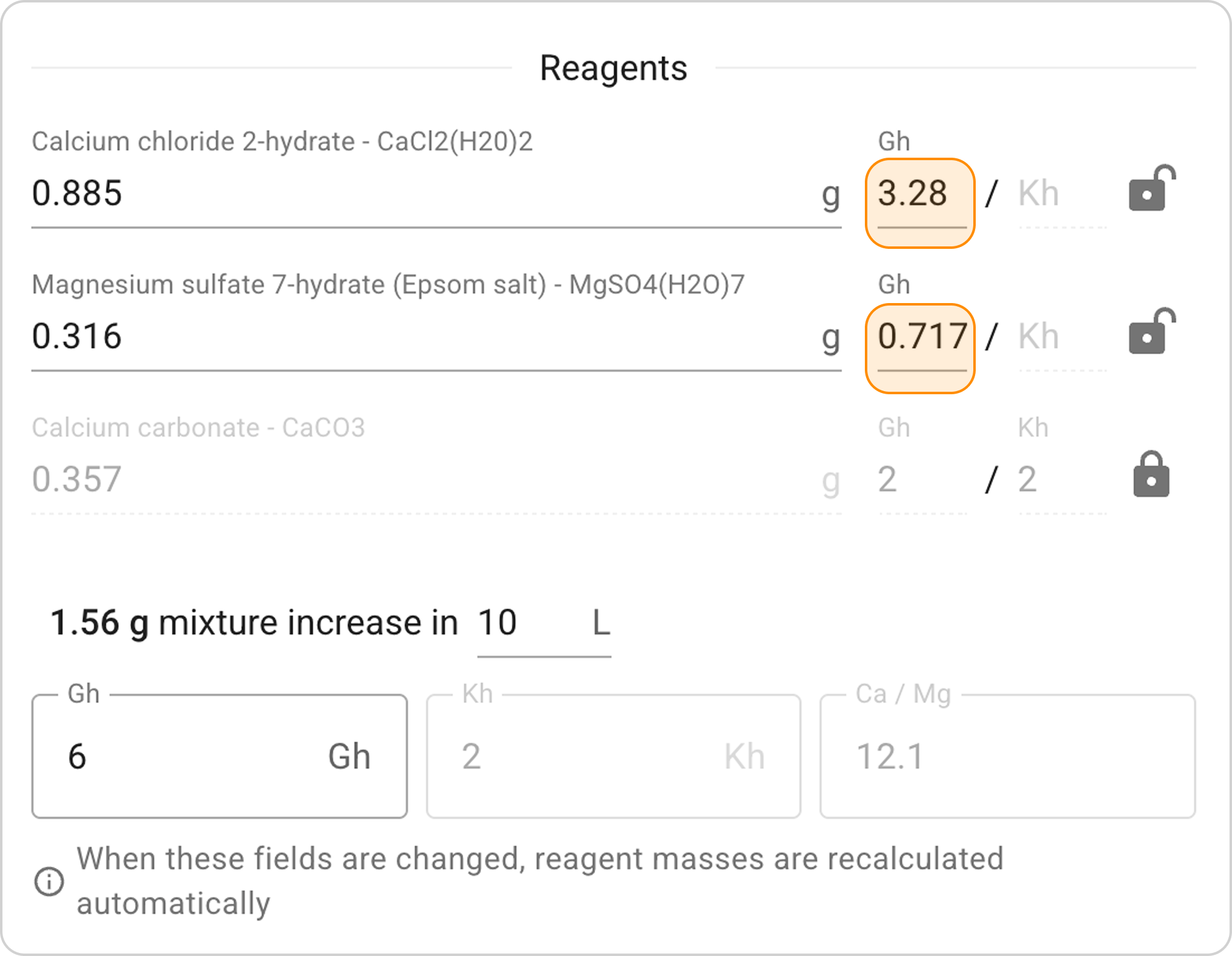Unlock the Calcium carbonate reagent
The image size is (1232, 956).
pos(1151,475)
